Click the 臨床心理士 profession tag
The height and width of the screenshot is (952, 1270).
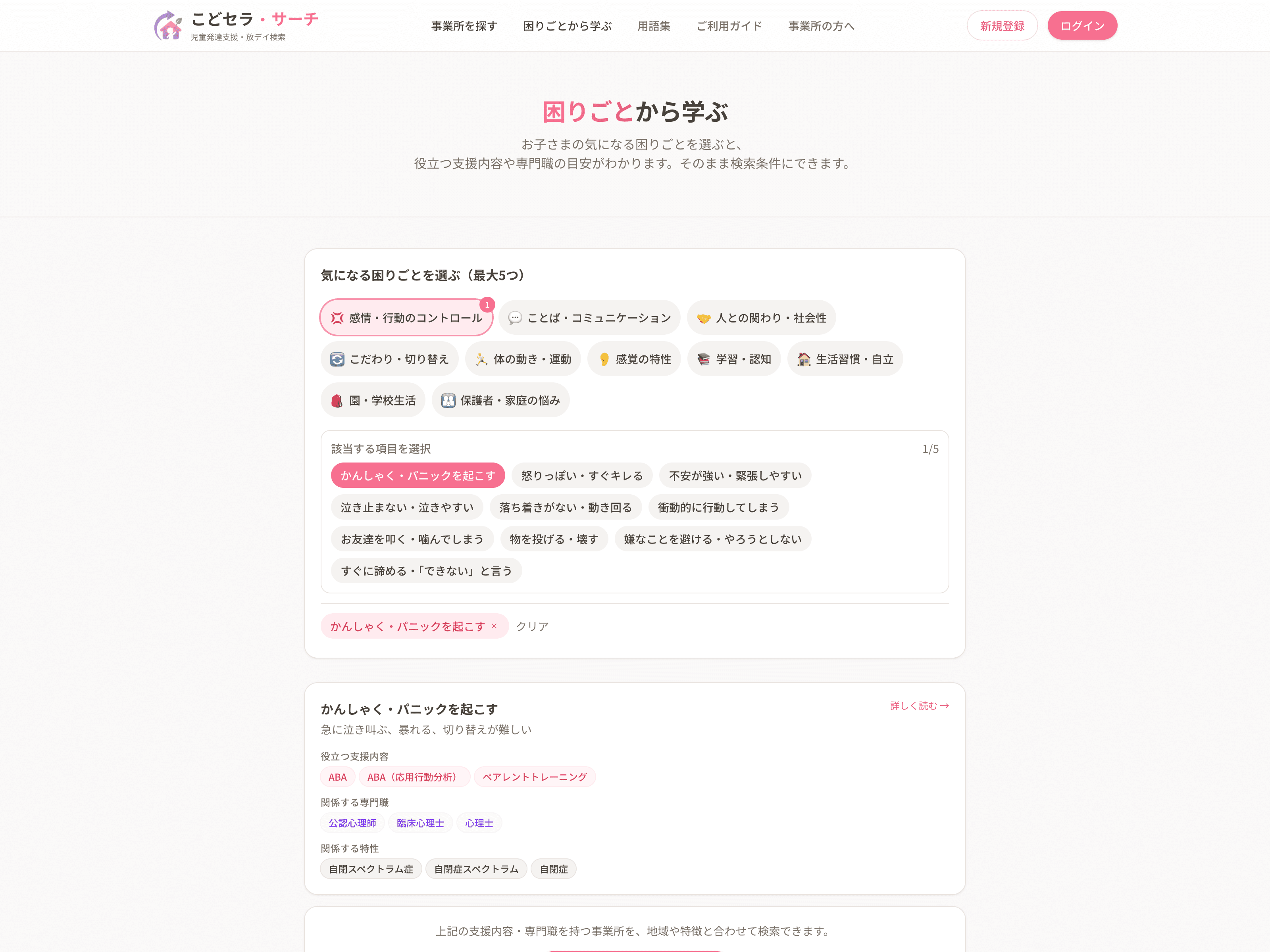[x=420, y=823]
